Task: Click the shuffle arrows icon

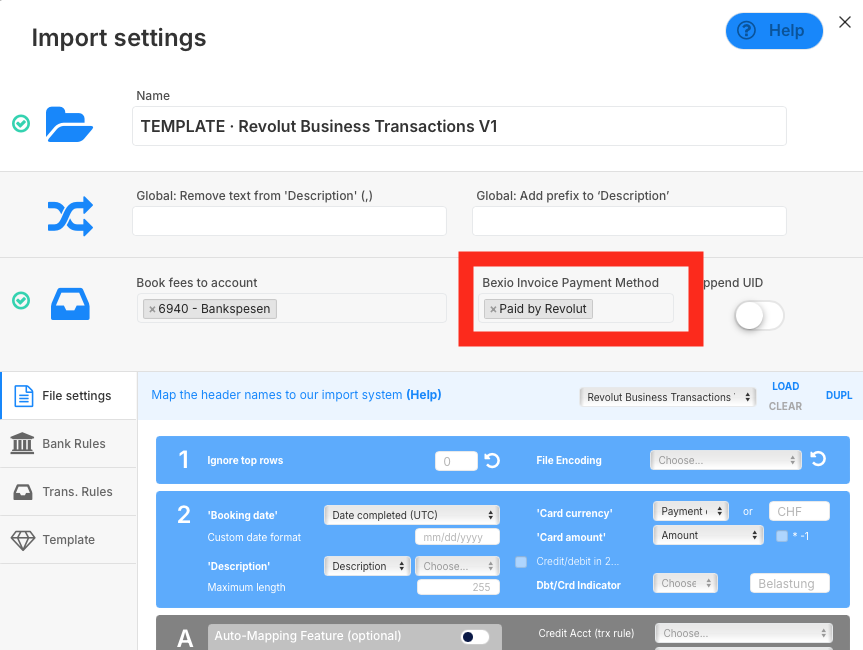Action: tap(70, 216)
